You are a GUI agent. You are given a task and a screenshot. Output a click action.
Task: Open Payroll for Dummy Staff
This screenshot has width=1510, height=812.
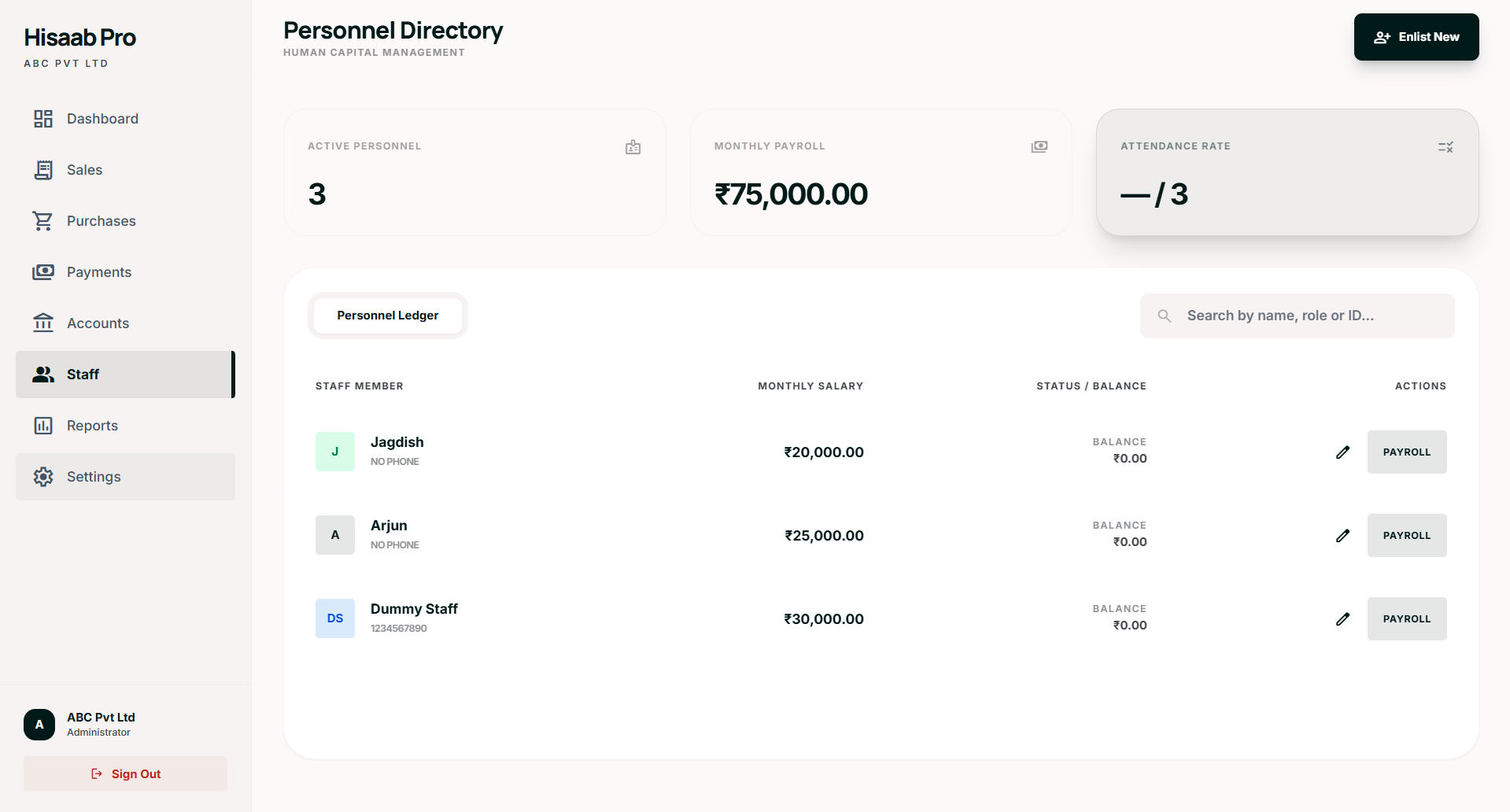tap(1407, 619)
